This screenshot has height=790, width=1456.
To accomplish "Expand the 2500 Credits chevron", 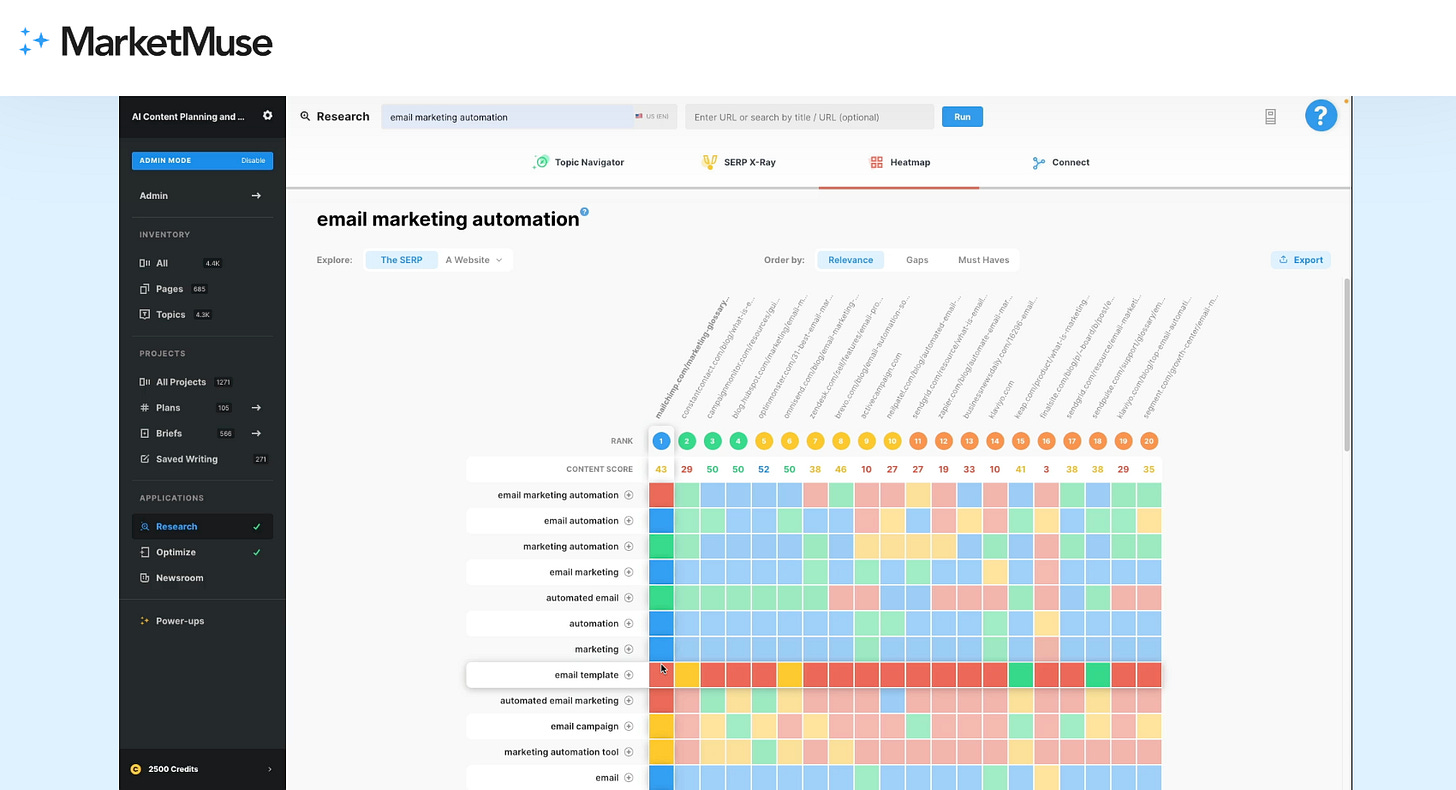I will click(x=269, y=769).
